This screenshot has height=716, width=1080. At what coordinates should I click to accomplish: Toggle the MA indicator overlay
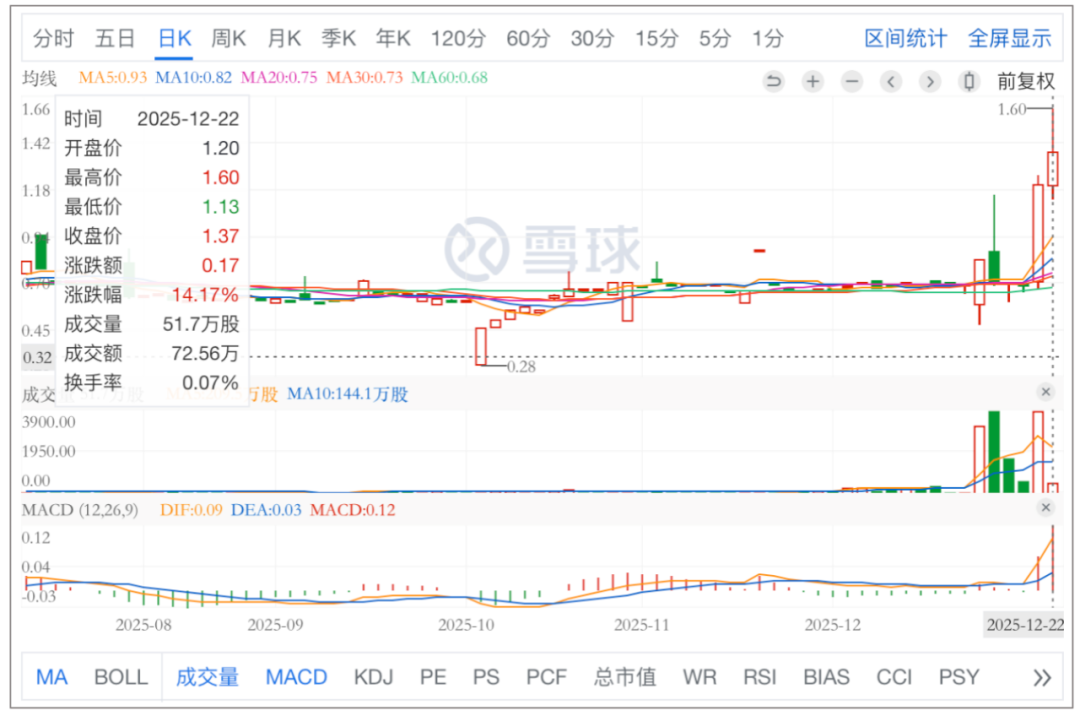(52, 677)
